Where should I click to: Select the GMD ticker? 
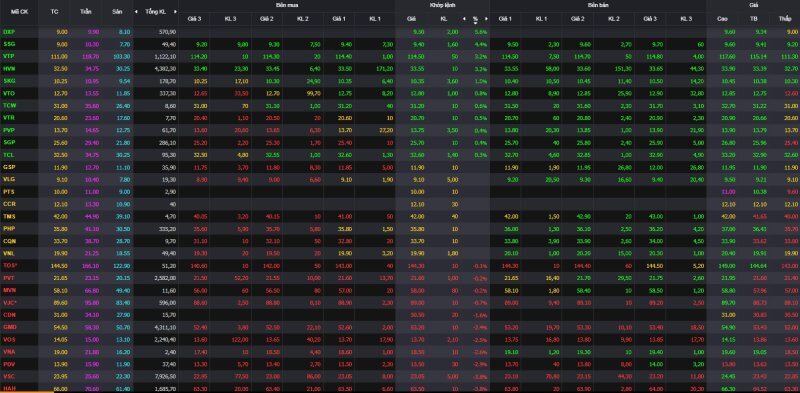click(x=9, y=327)
